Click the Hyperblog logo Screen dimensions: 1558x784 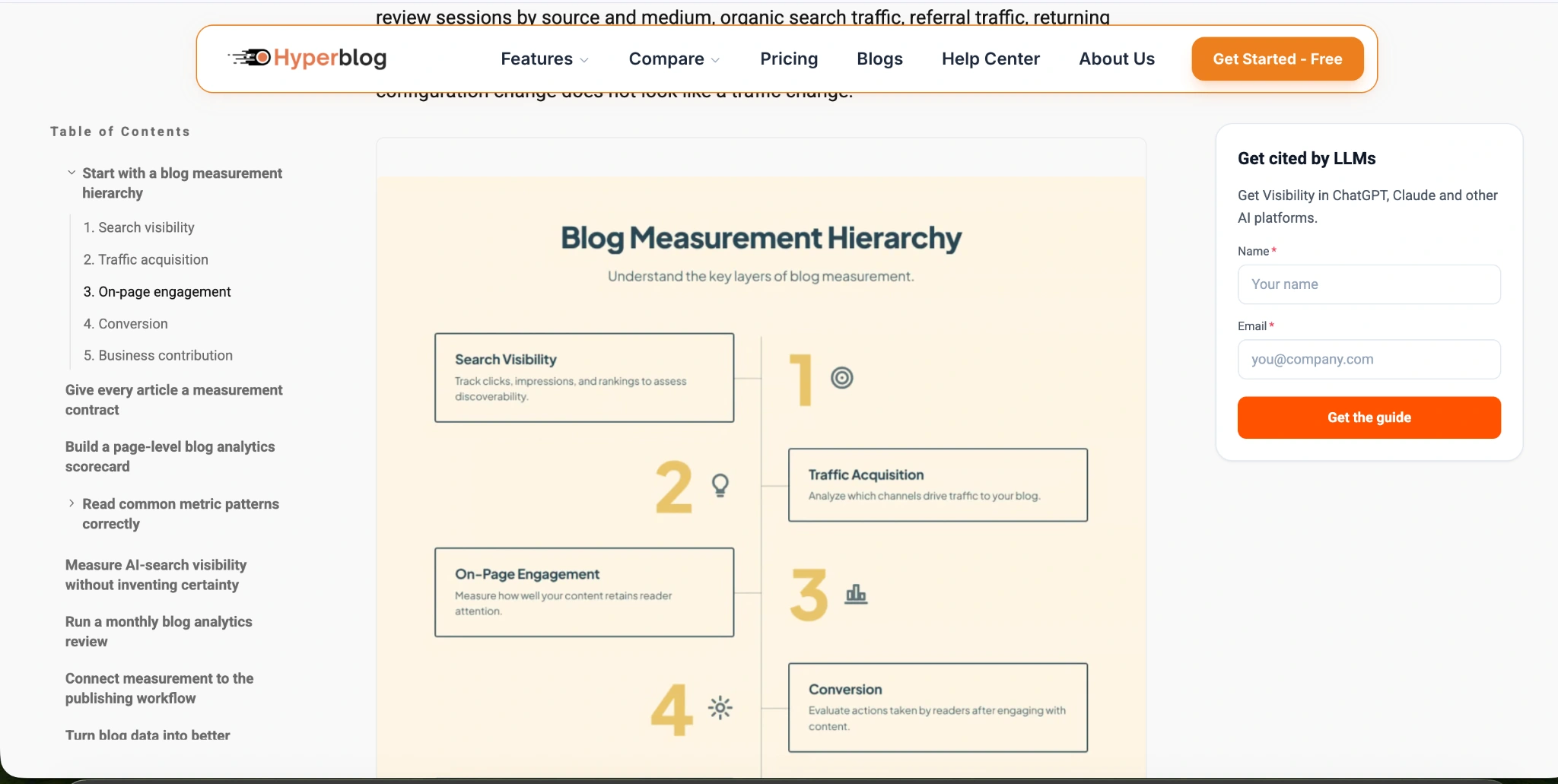pos(307,58)
